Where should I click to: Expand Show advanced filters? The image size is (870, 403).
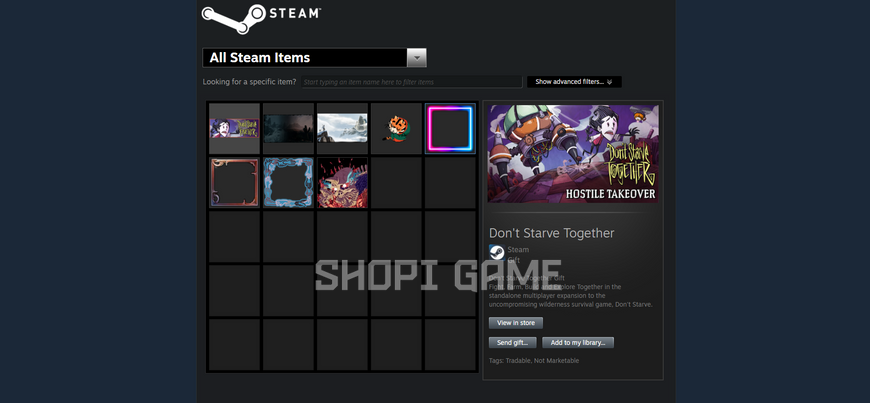574,82
